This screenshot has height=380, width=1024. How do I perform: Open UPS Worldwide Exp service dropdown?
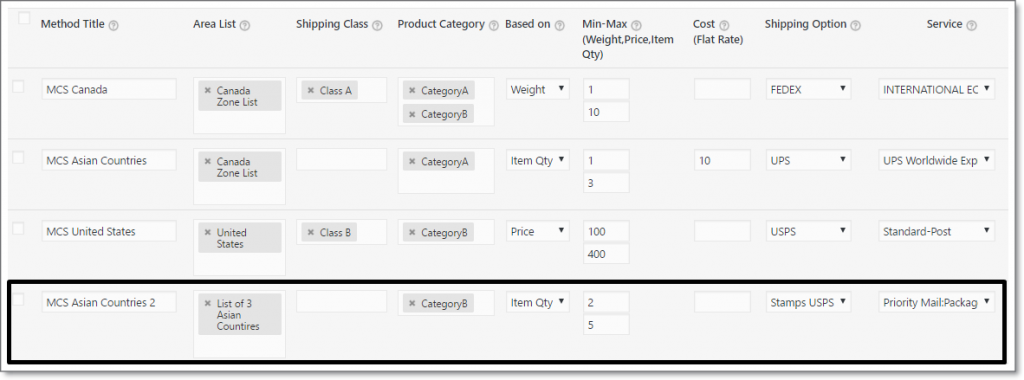936,160
